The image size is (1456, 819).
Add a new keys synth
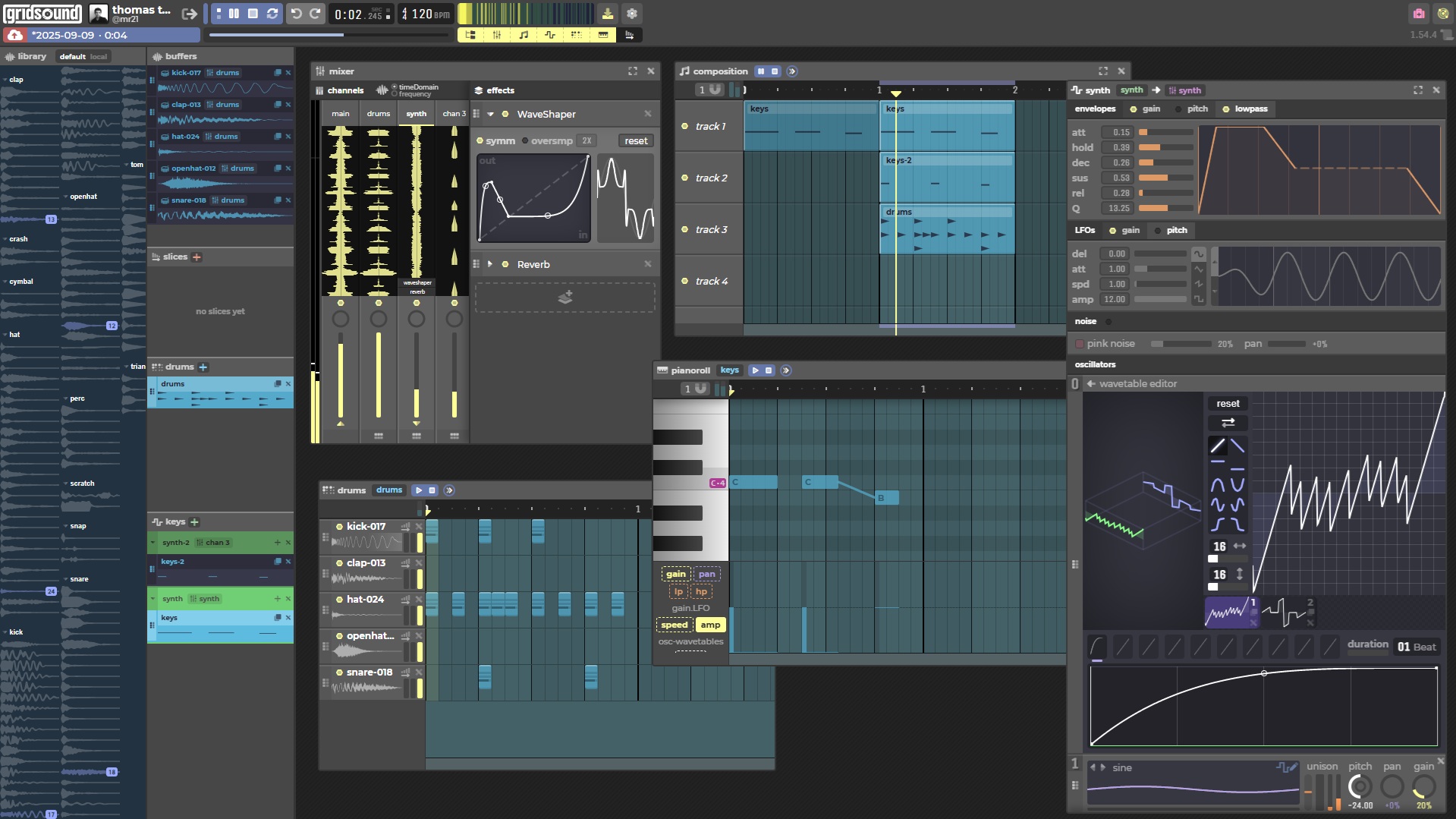(x=195, y=522)
